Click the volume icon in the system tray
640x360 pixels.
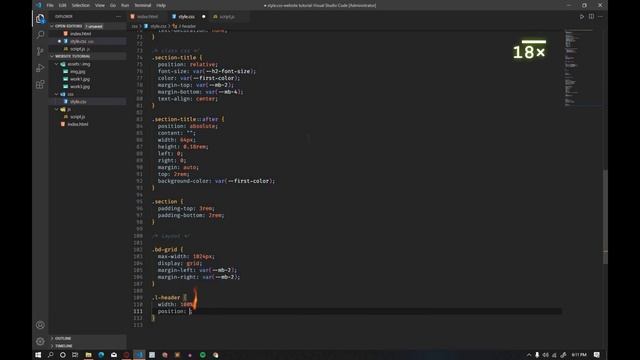point(546,355)
